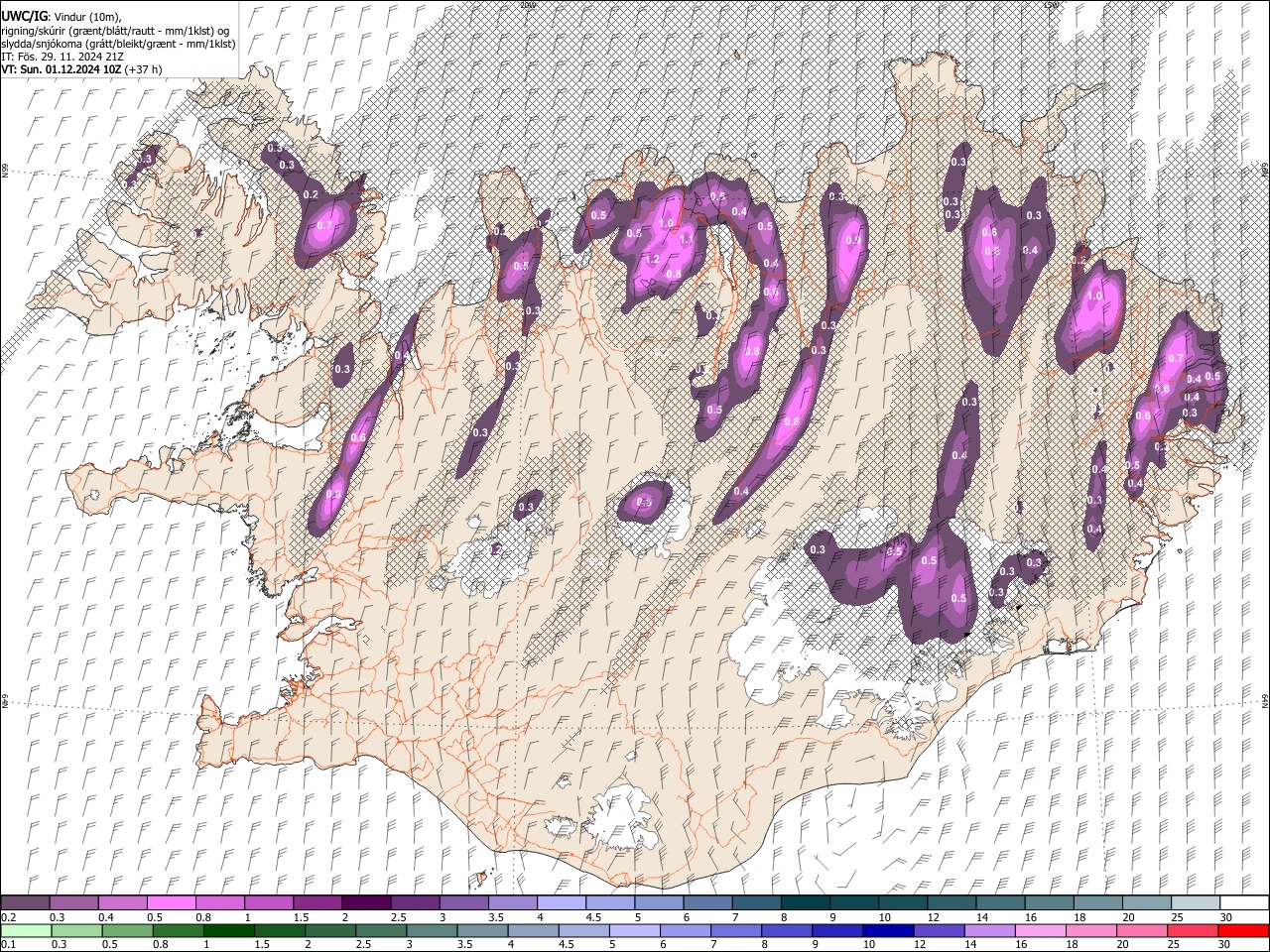Click the pink rain swatch for 16–18
The height and width of the screenshot is (952, 1270).
point(1041,930)
